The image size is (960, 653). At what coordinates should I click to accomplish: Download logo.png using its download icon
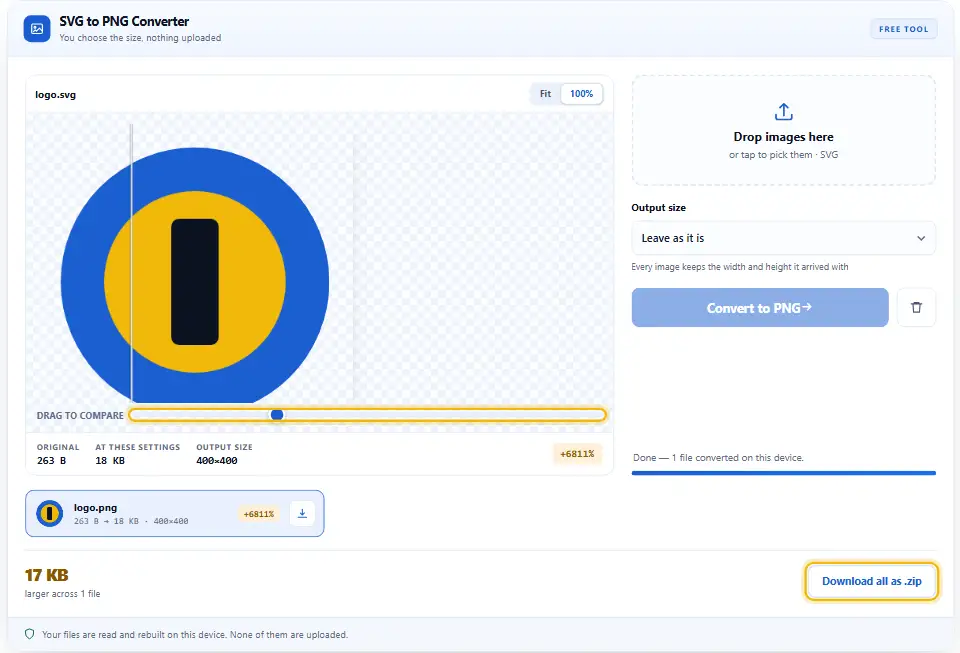[x=302, y=513]
